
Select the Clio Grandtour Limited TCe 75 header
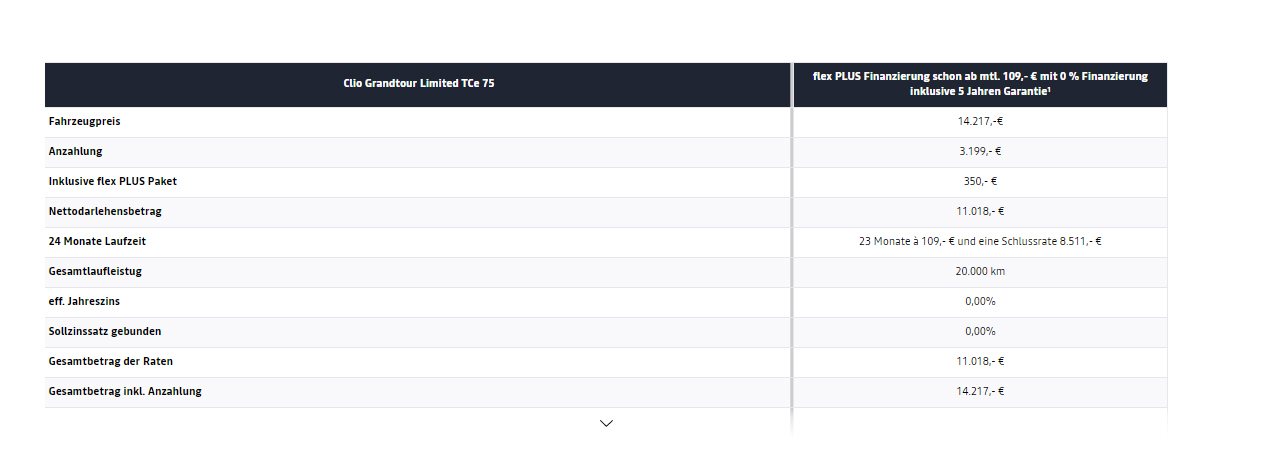[418, 84]
